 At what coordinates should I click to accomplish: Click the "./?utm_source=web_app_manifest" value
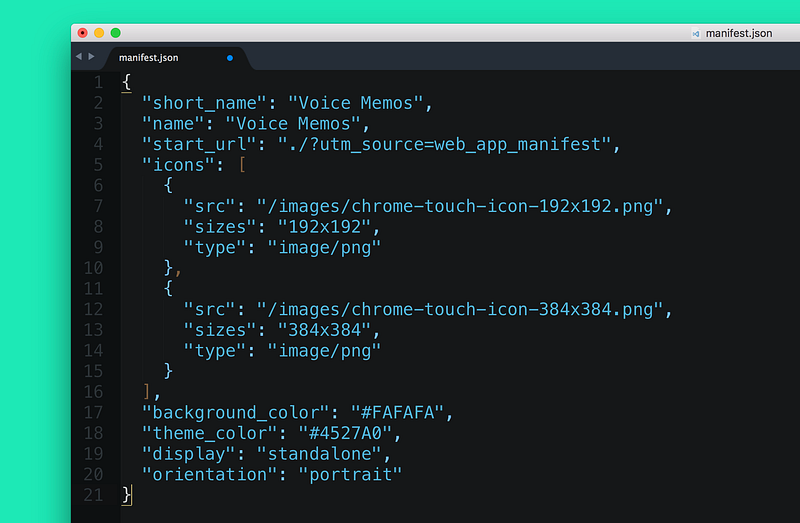coord(444,144)
